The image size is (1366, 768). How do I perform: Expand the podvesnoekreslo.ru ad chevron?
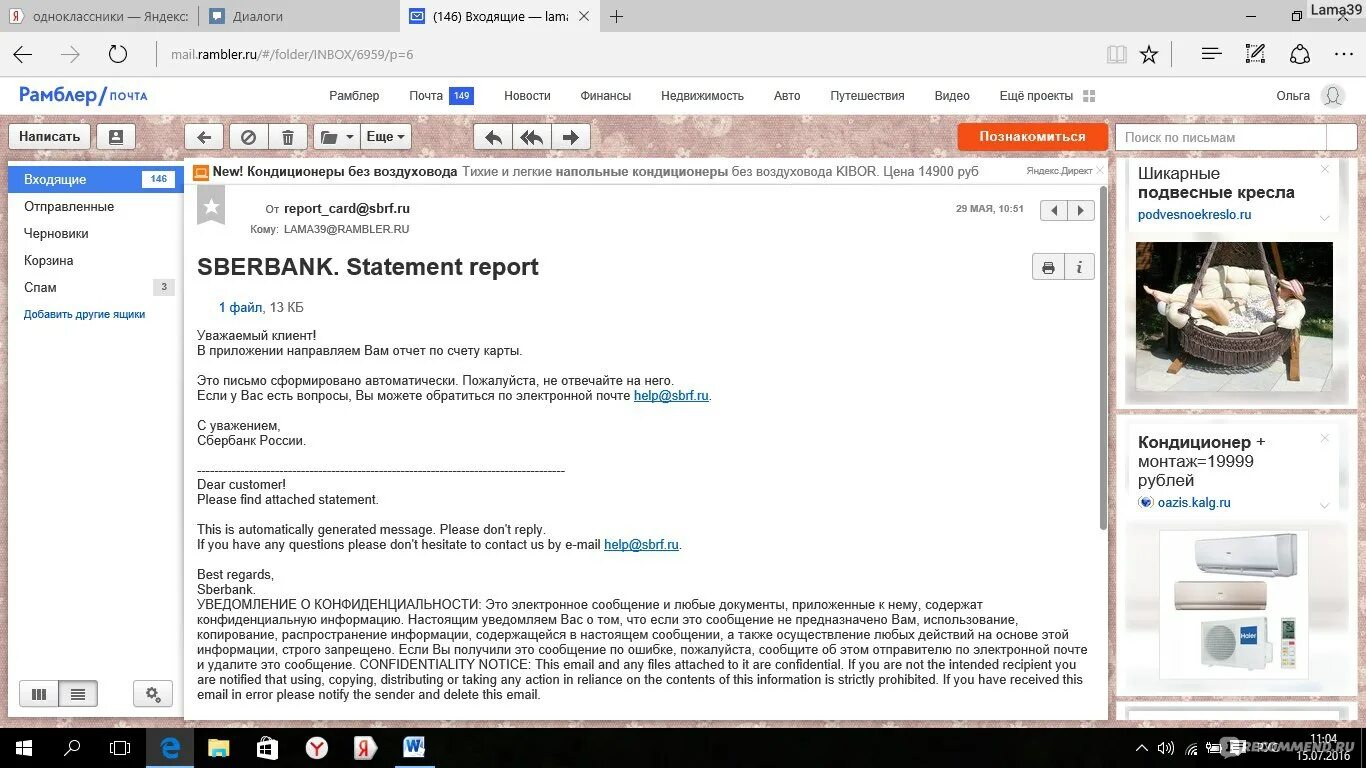click(x=1325, y=217)
